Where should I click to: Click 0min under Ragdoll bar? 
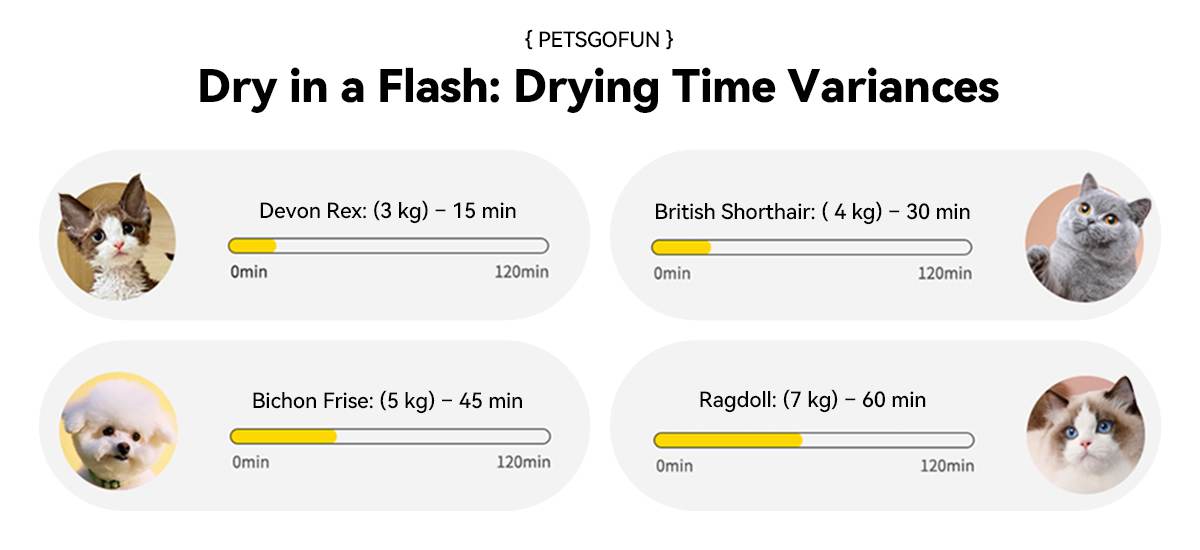[674, 466]
